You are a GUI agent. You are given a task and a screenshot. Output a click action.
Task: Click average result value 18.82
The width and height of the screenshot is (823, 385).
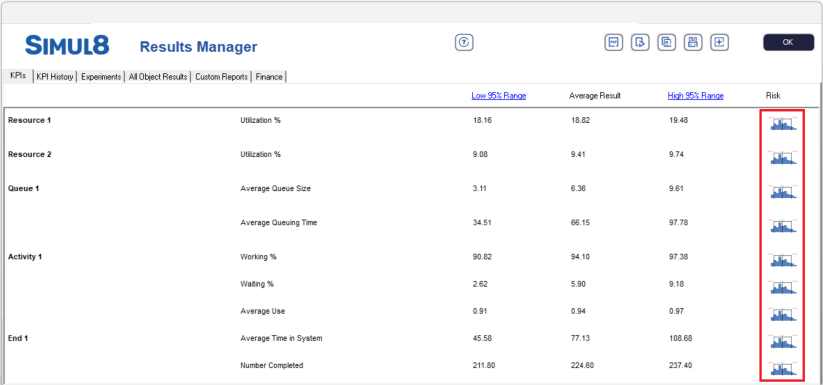coord(581,120)
